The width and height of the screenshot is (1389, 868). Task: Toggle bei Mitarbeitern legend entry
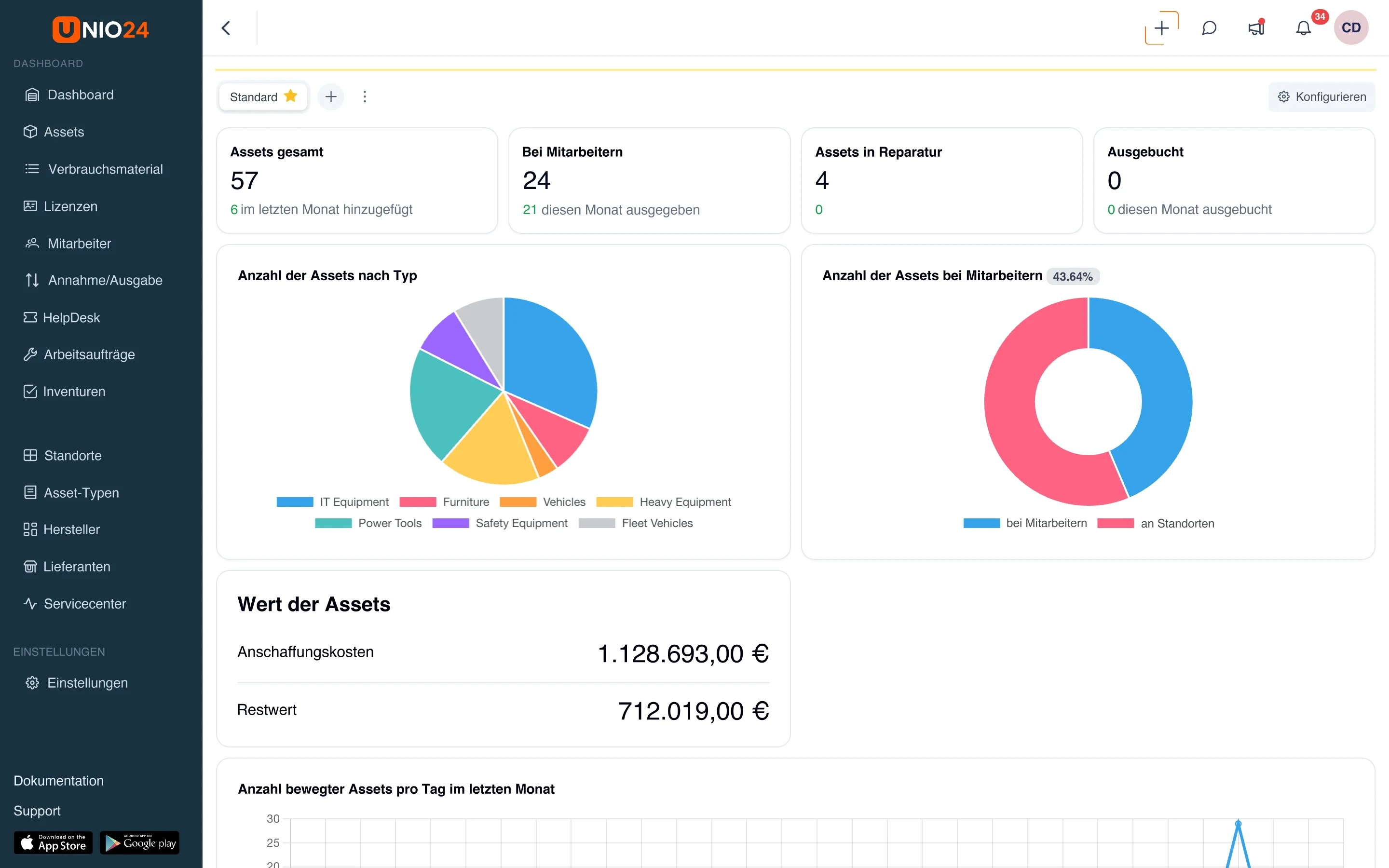[1025, 523]
